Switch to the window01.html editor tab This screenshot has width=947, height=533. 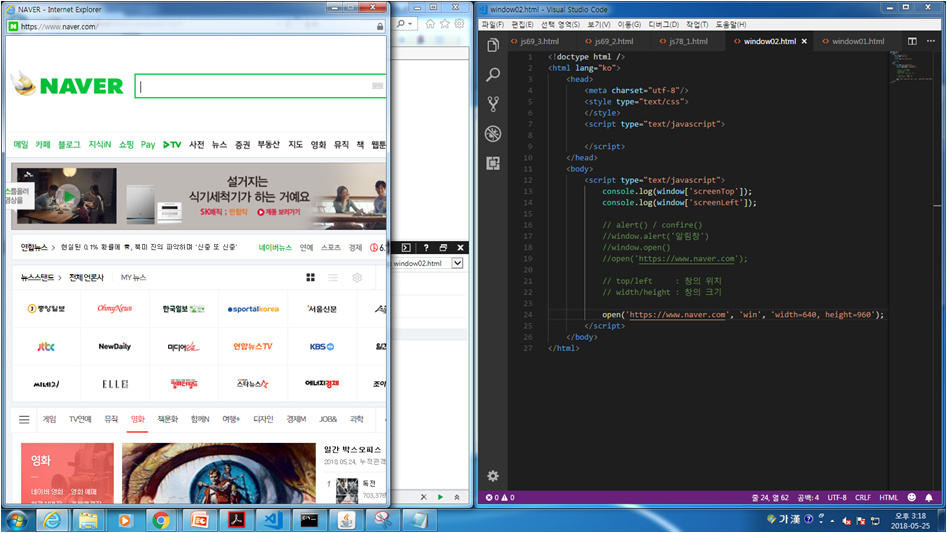[858, 42]
